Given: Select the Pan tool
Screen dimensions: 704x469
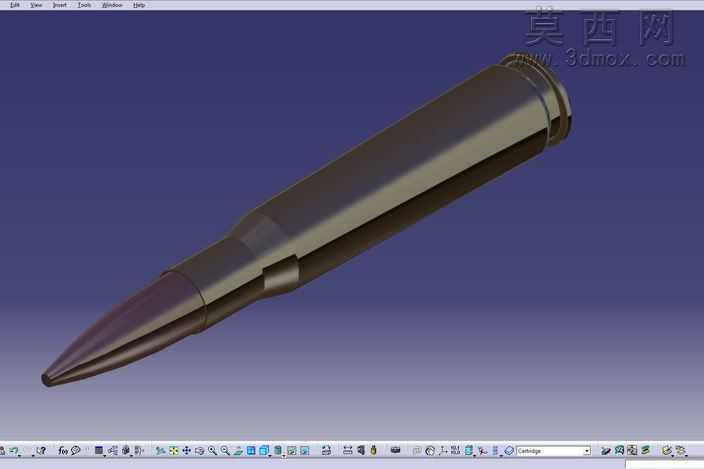Looking at the screenshot, I should pyautogui.click(x=186, y=450).
